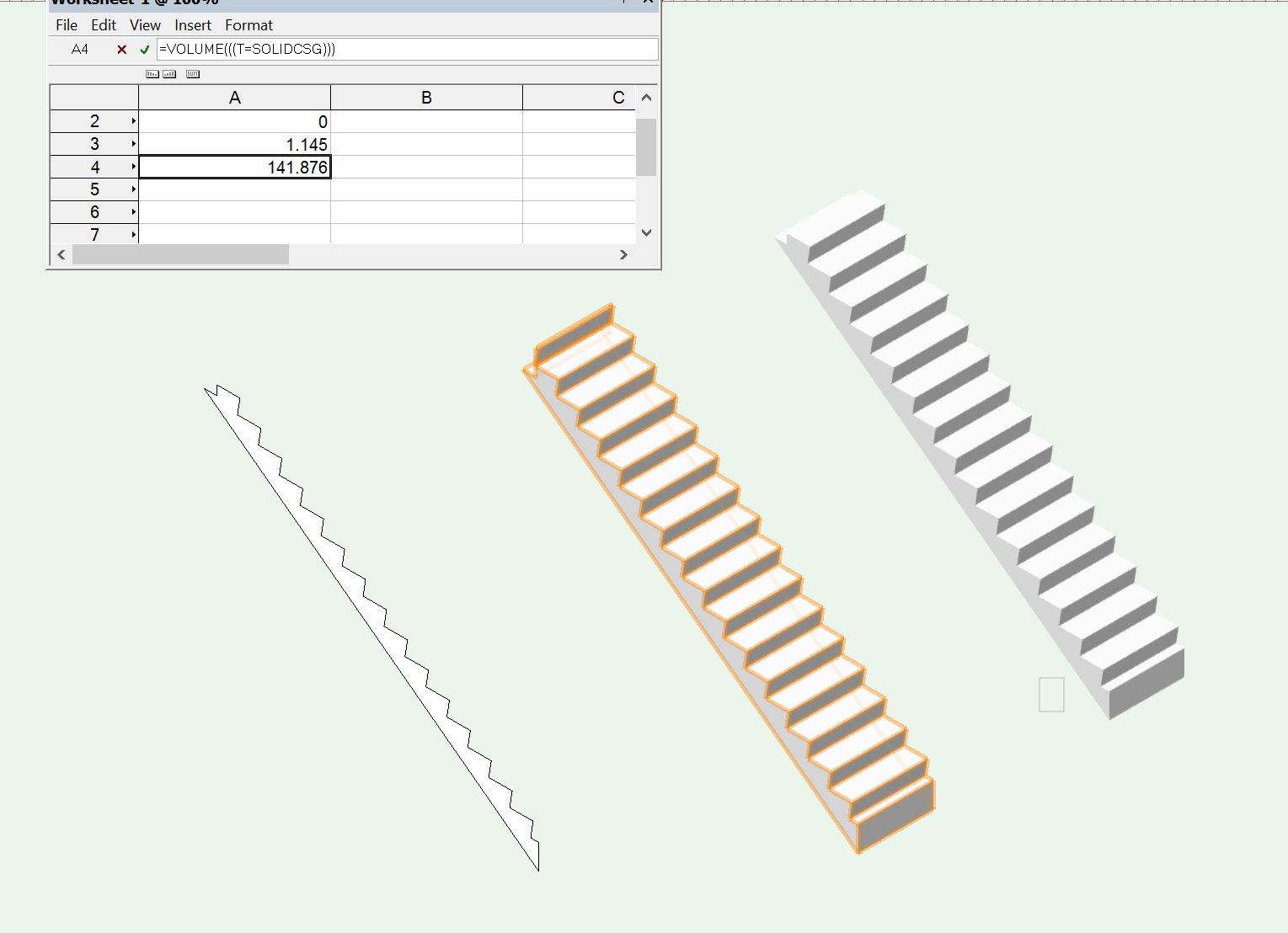Open the Edit menu

(103, 25)
